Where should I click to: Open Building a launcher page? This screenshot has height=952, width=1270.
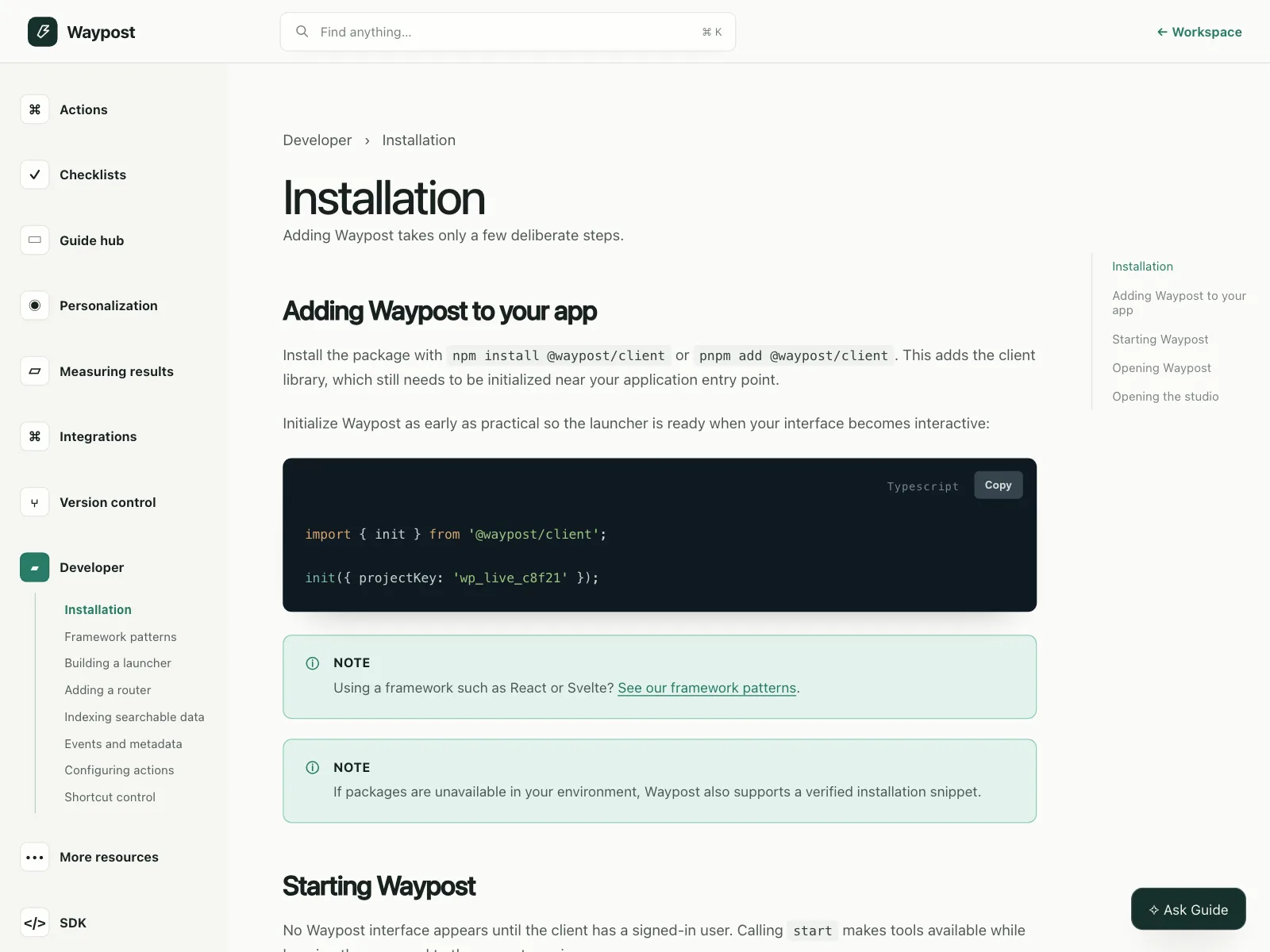pos(117,663)
